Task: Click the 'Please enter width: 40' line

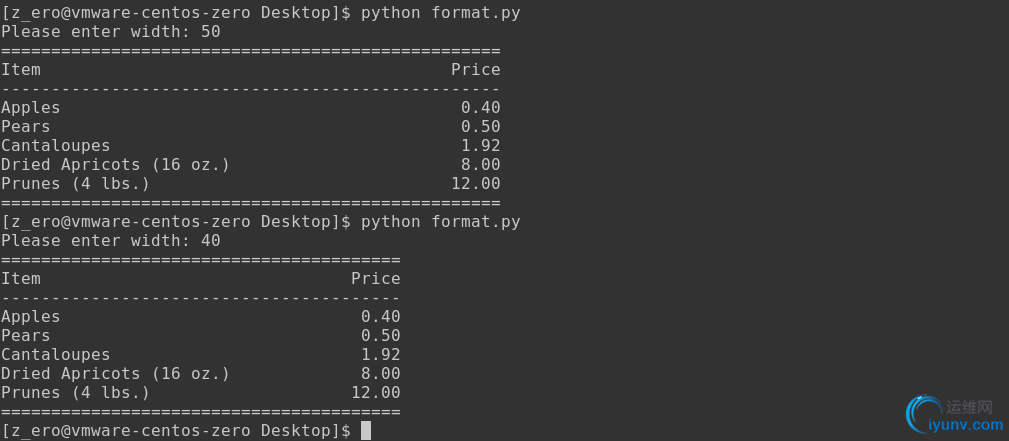Action: click(x=111, y=241)
